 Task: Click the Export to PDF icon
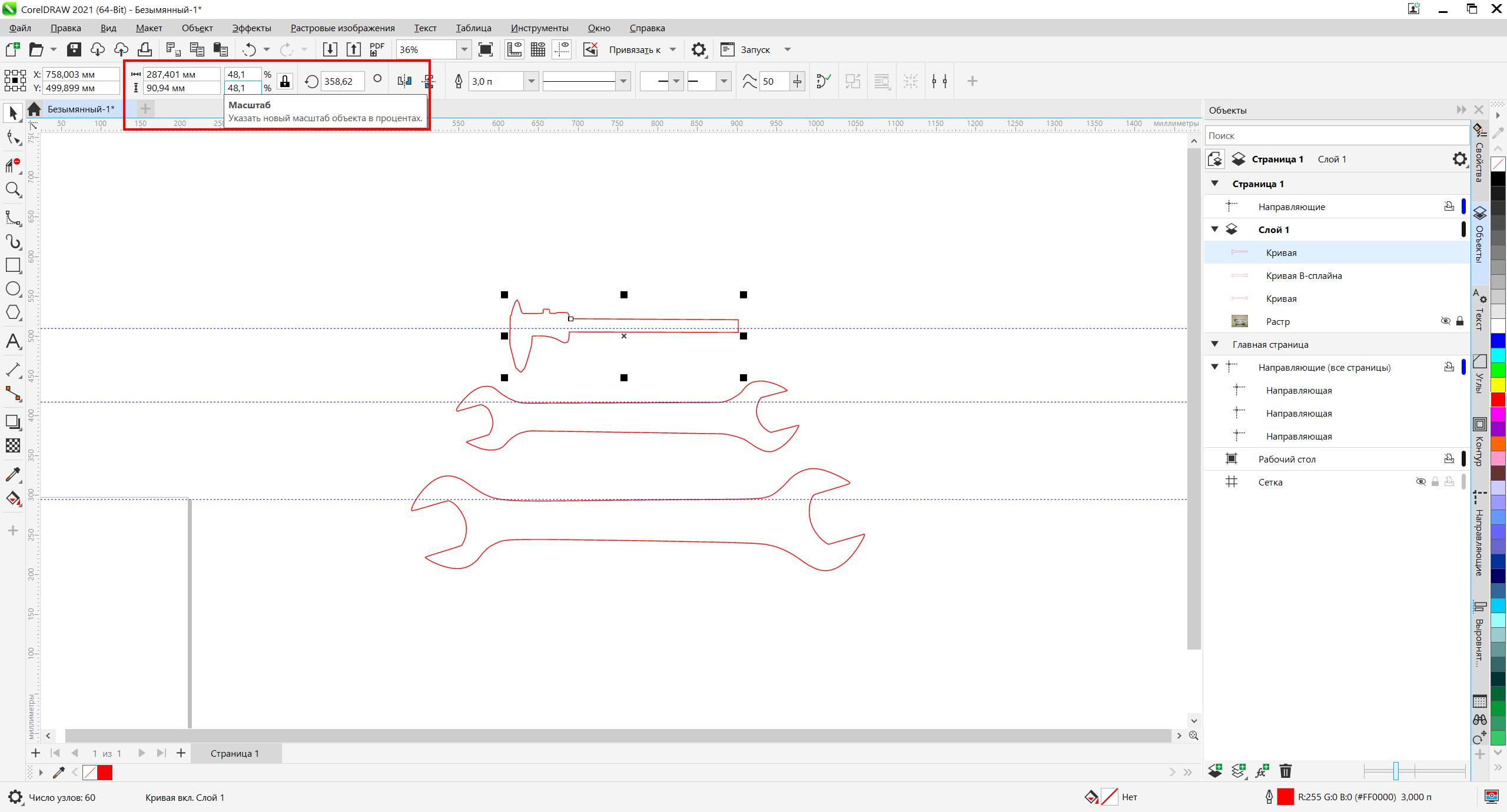tap(377, 49)
